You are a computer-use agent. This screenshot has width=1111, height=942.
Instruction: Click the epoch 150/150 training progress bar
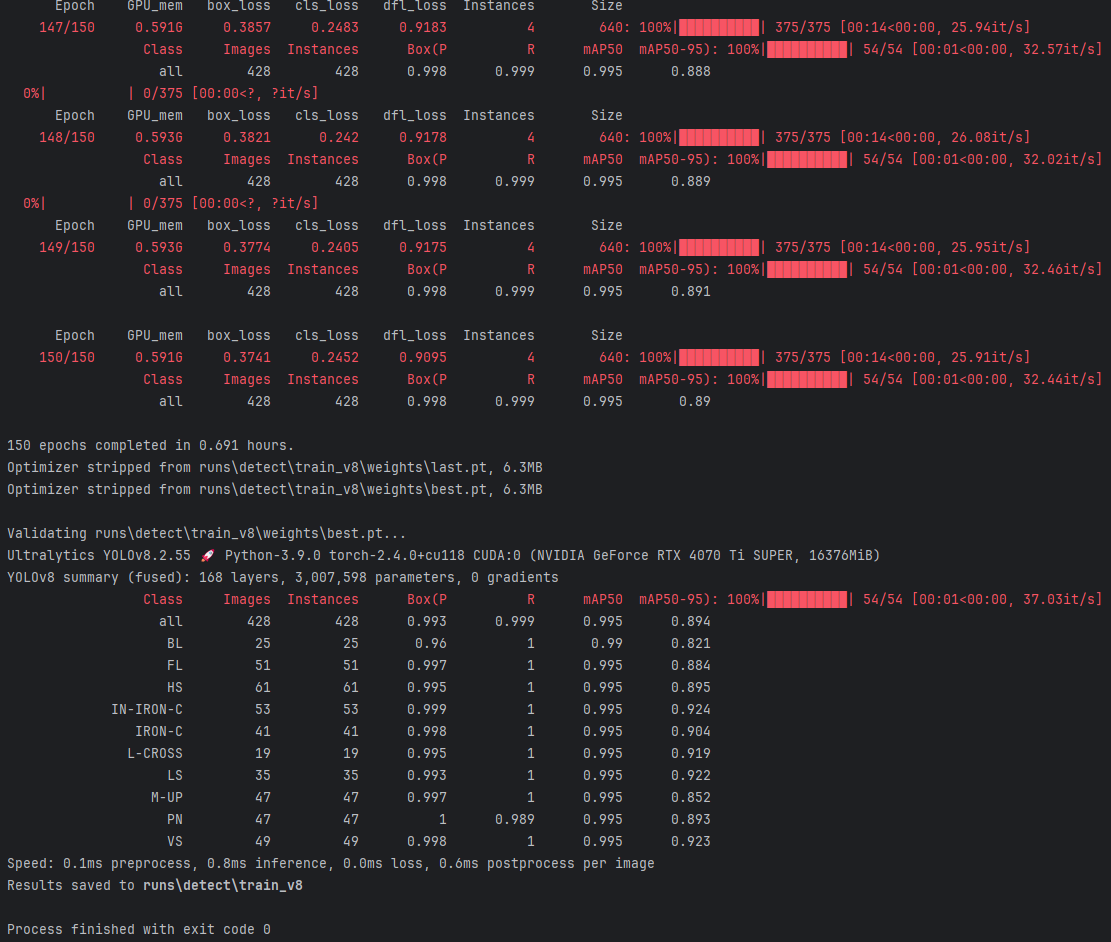pyautogui.click(x=719, y=357)
